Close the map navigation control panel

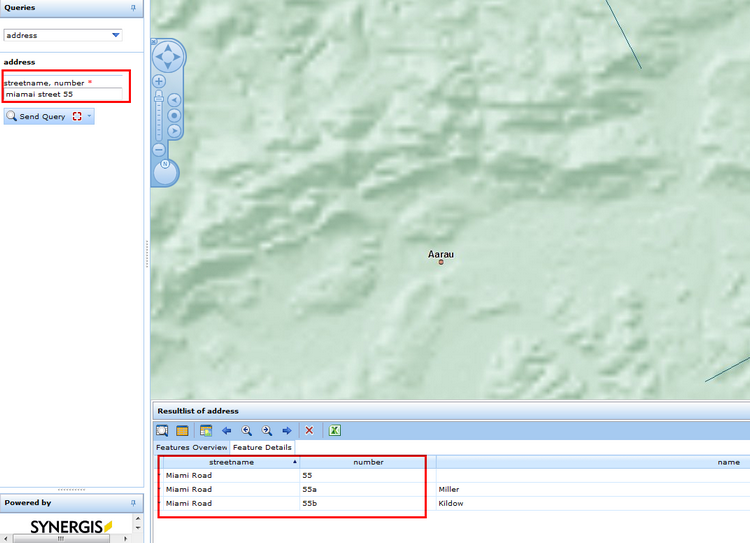coord(154,42)
